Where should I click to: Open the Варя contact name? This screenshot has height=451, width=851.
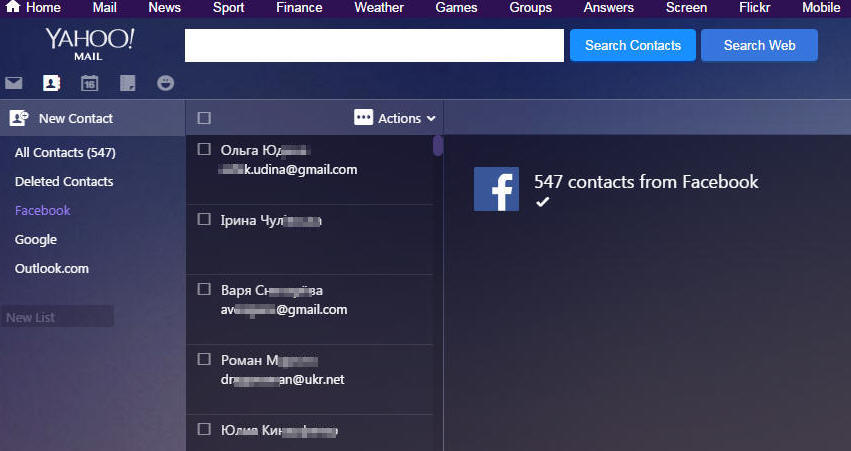[x=271, y=290]
